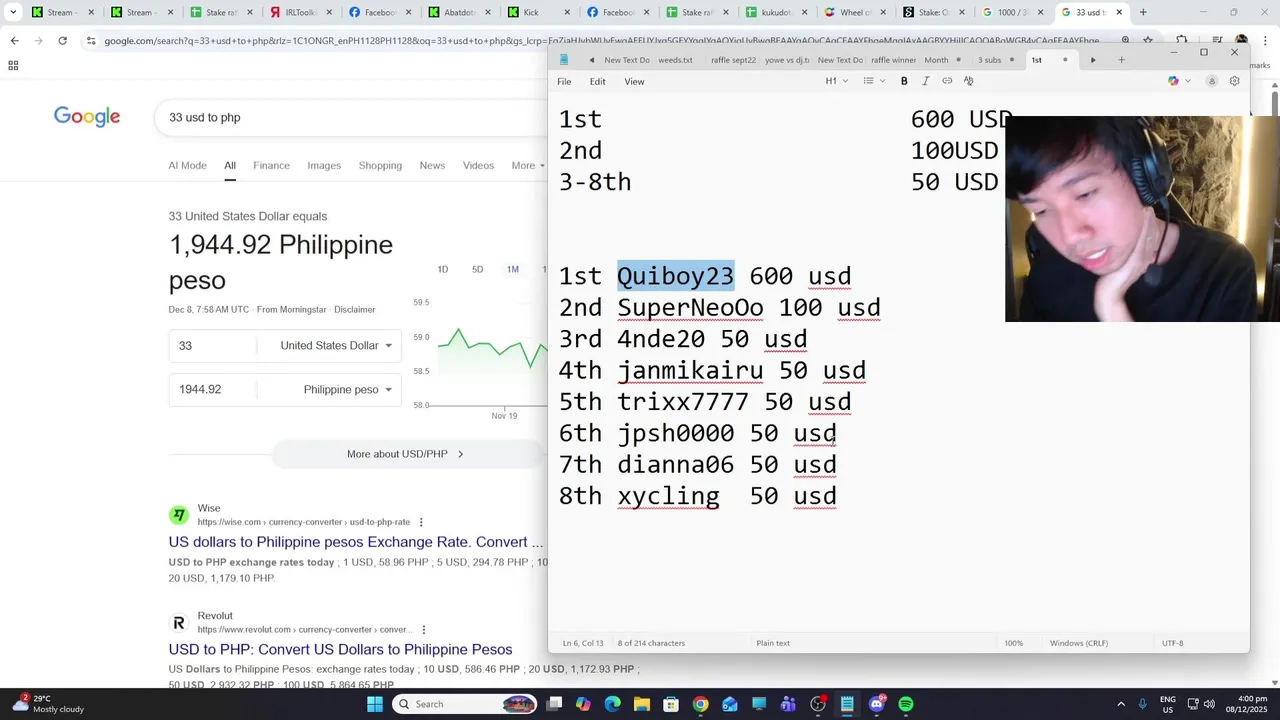
Task: Reload the Google search page
Action: pos(62,41)
